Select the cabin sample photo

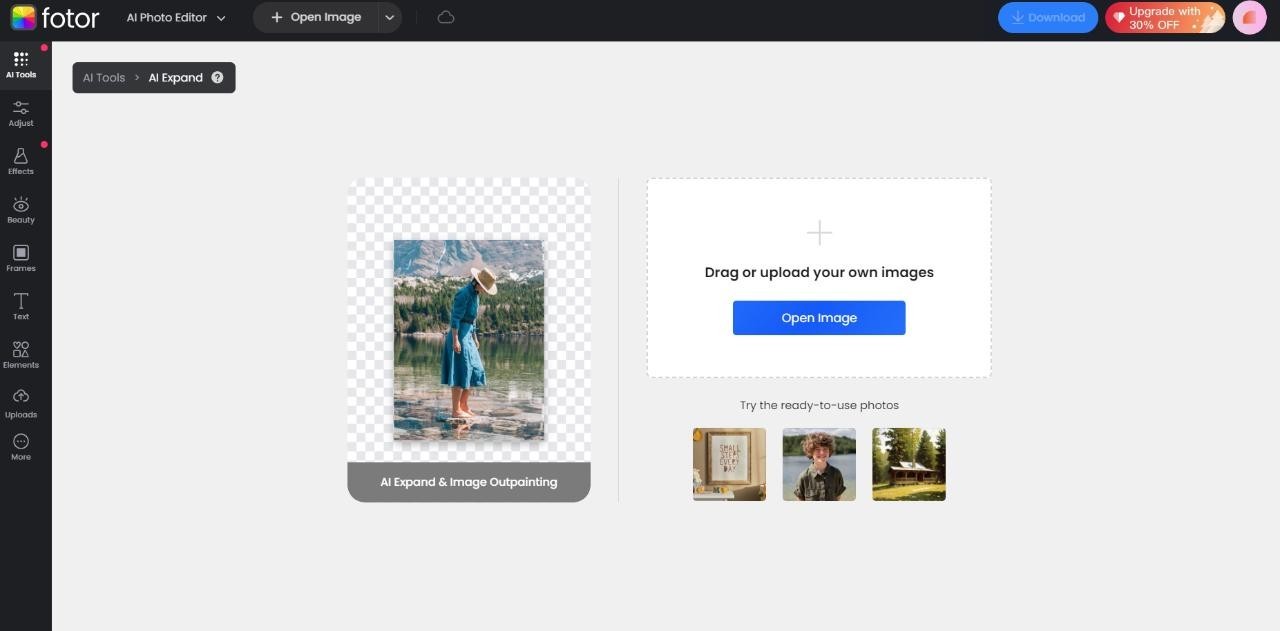coord(908,464)
